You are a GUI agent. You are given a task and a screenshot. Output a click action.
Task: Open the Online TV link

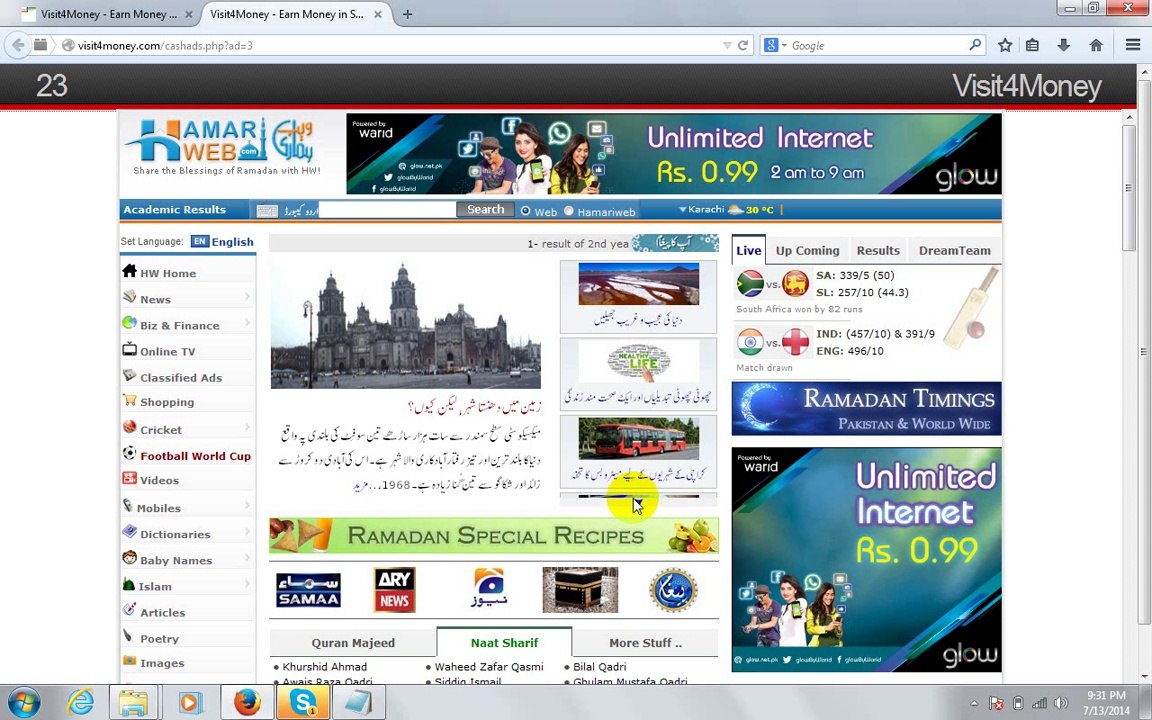tap(168, 351)
